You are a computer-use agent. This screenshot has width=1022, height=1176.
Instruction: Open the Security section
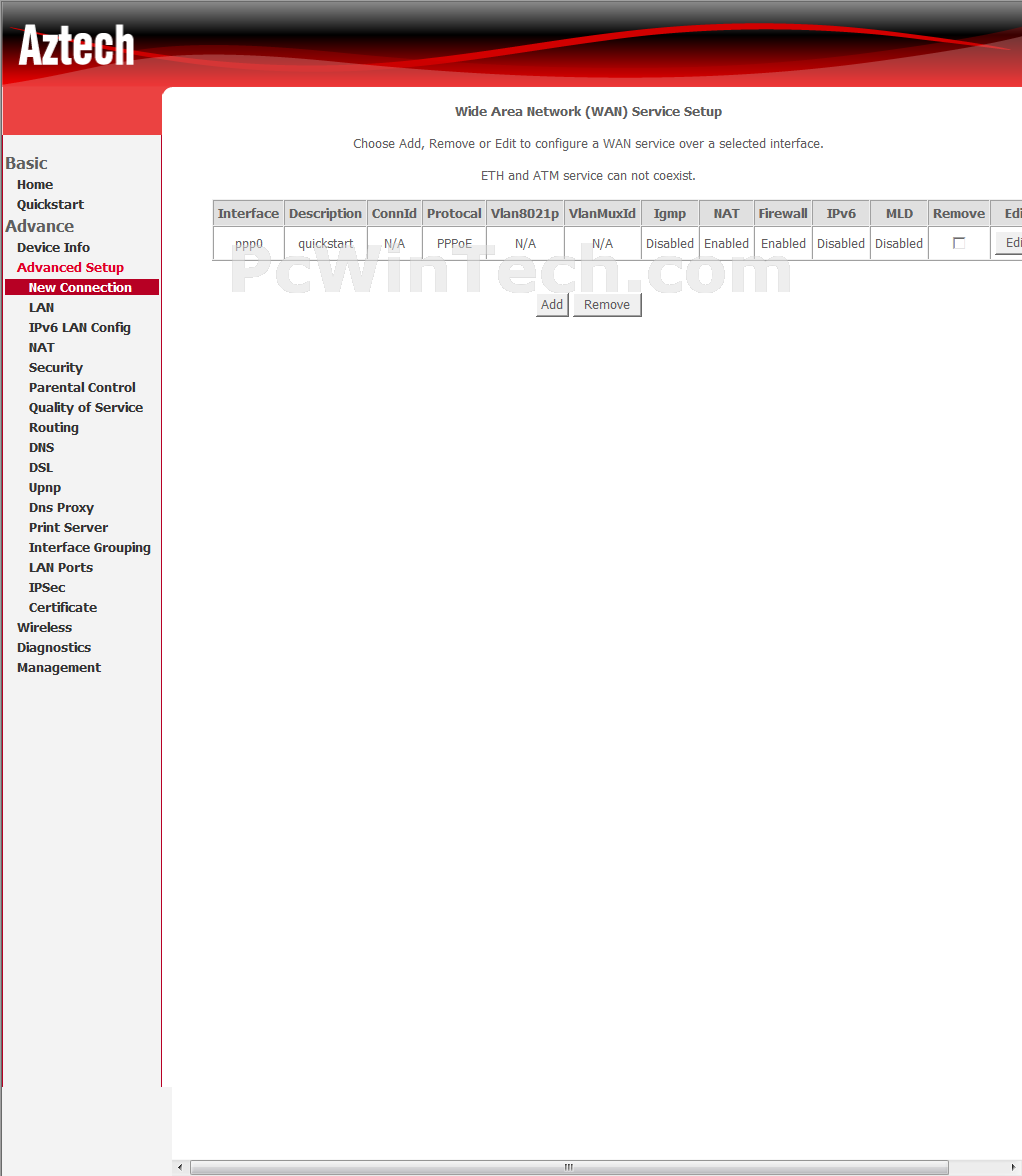[x=55, y=368]
